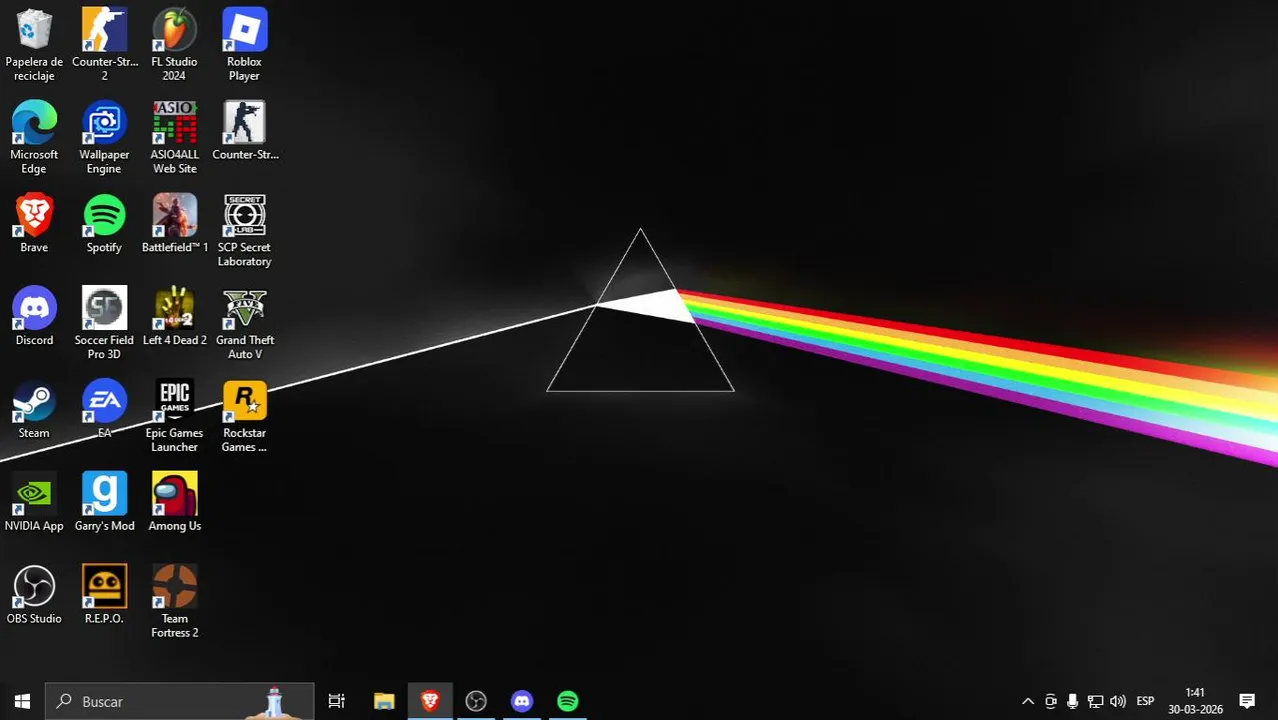Open the notification center
This screenshot has height=720, width=1278.
pos(1247,701)
